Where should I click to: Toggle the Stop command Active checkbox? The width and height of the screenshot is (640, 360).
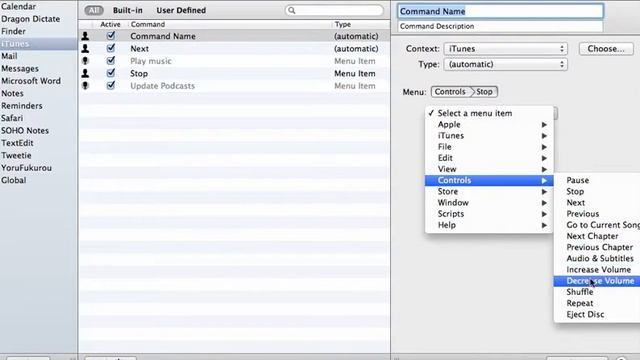(111, 73)
